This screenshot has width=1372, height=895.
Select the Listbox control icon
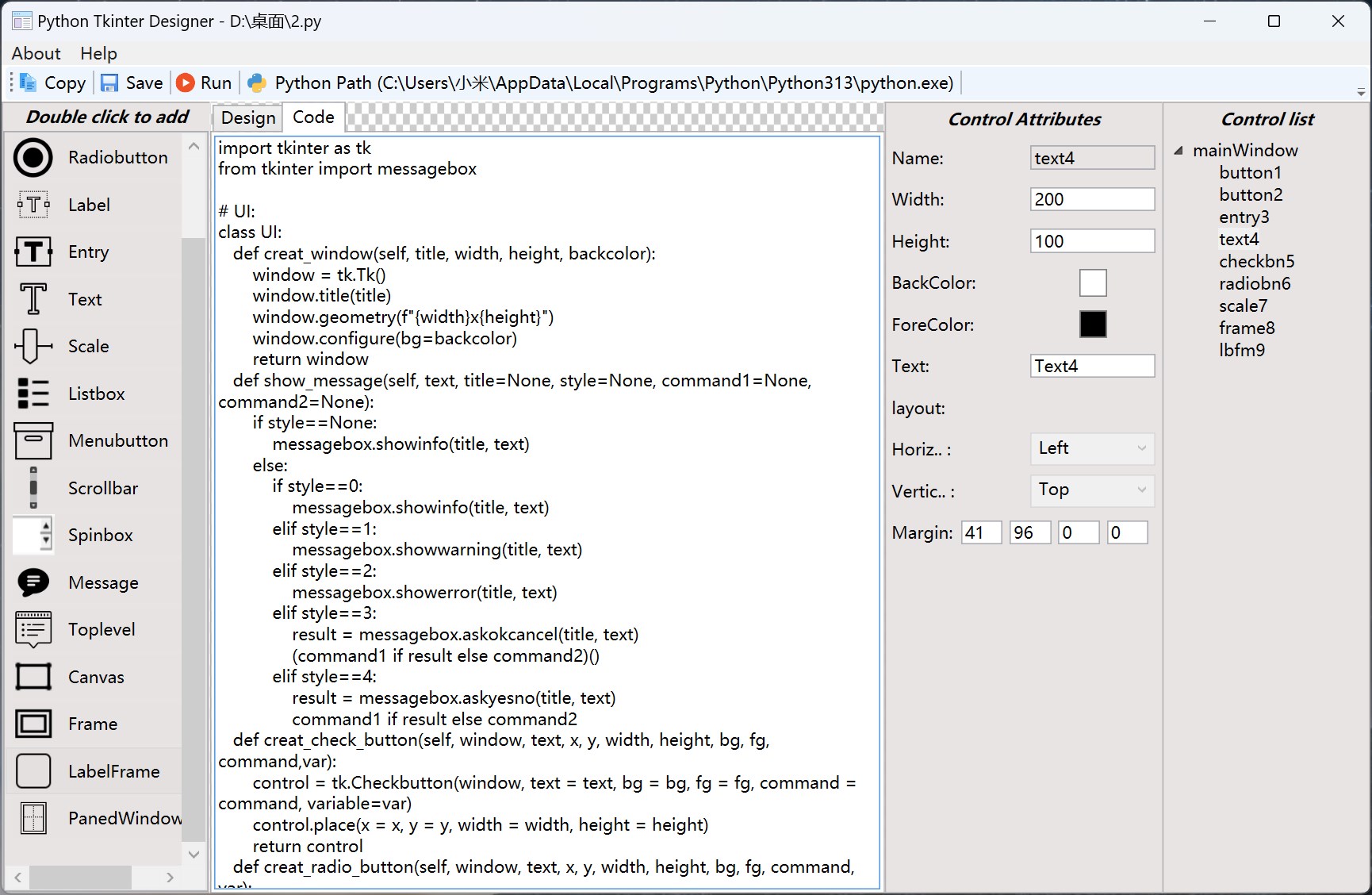point(33,394)
